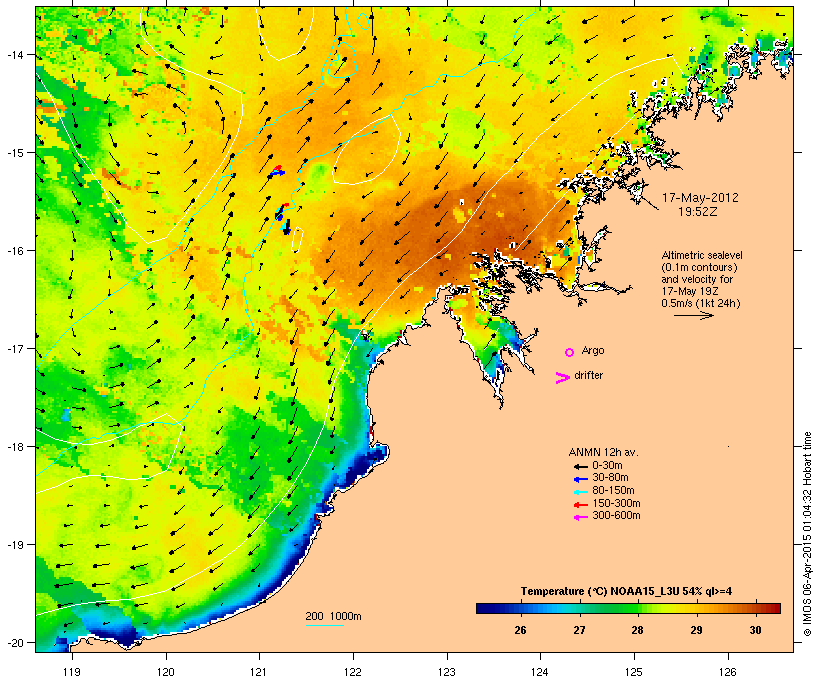This screenshot has width=820, height=680.
Task: Click the 0-30m depth label
Action: pos(607,466)
